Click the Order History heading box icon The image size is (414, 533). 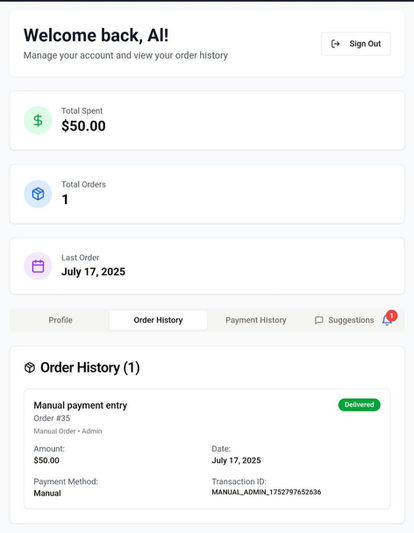click(30, 367)
